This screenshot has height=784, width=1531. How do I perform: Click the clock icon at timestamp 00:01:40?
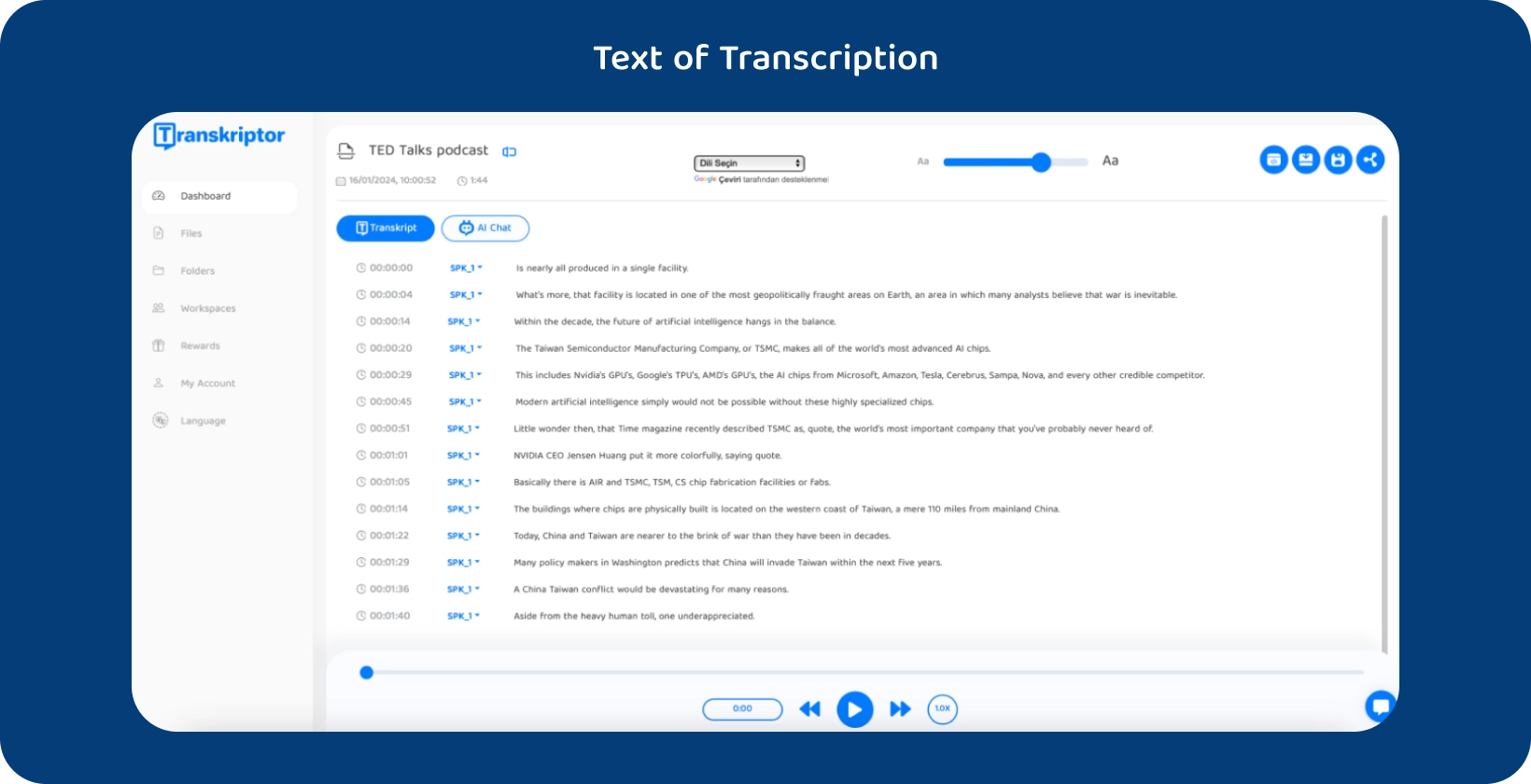(360, 616)
